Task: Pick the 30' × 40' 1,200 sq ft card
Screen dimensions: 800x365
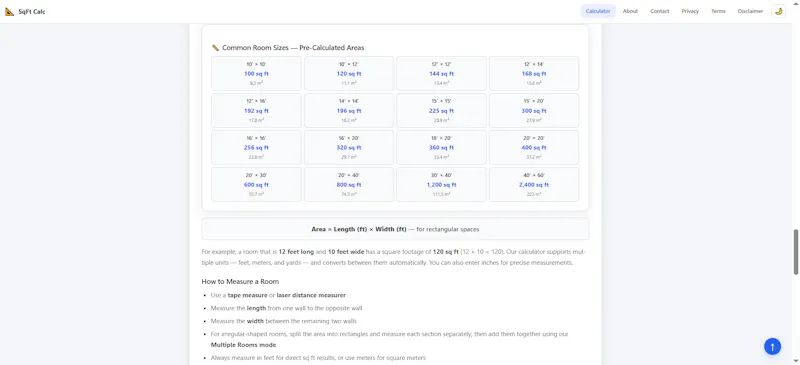Action: pos(441,184)
